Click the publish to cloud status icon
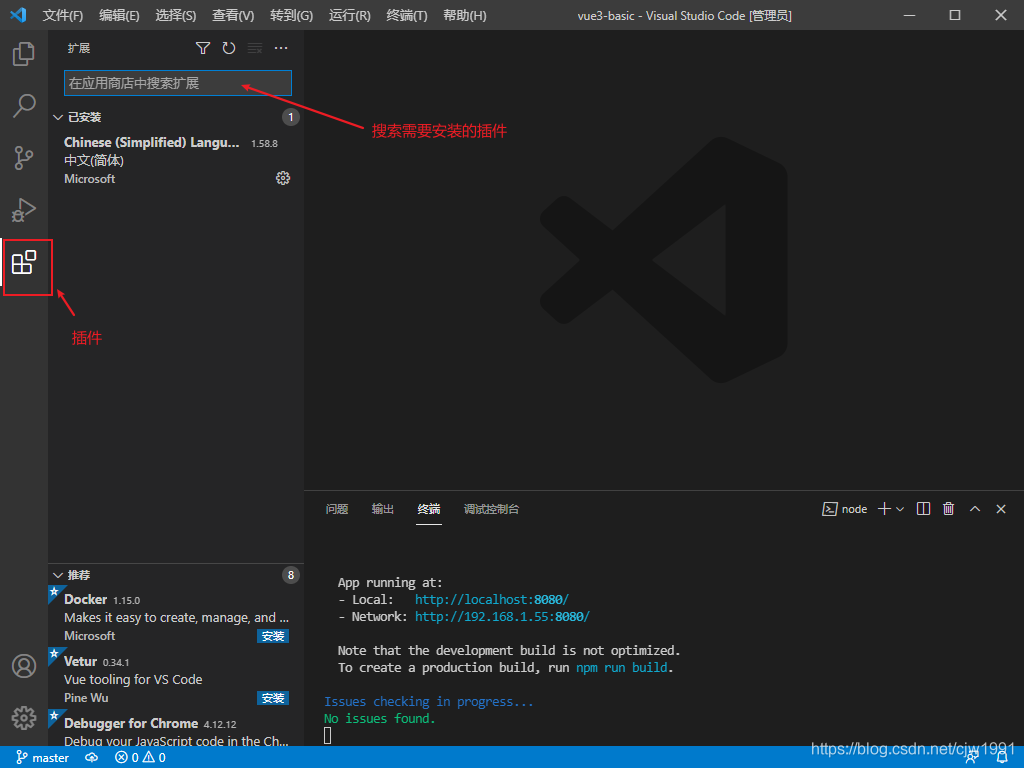Viewport: 1024px width, 768px height. tap(91, 758)
